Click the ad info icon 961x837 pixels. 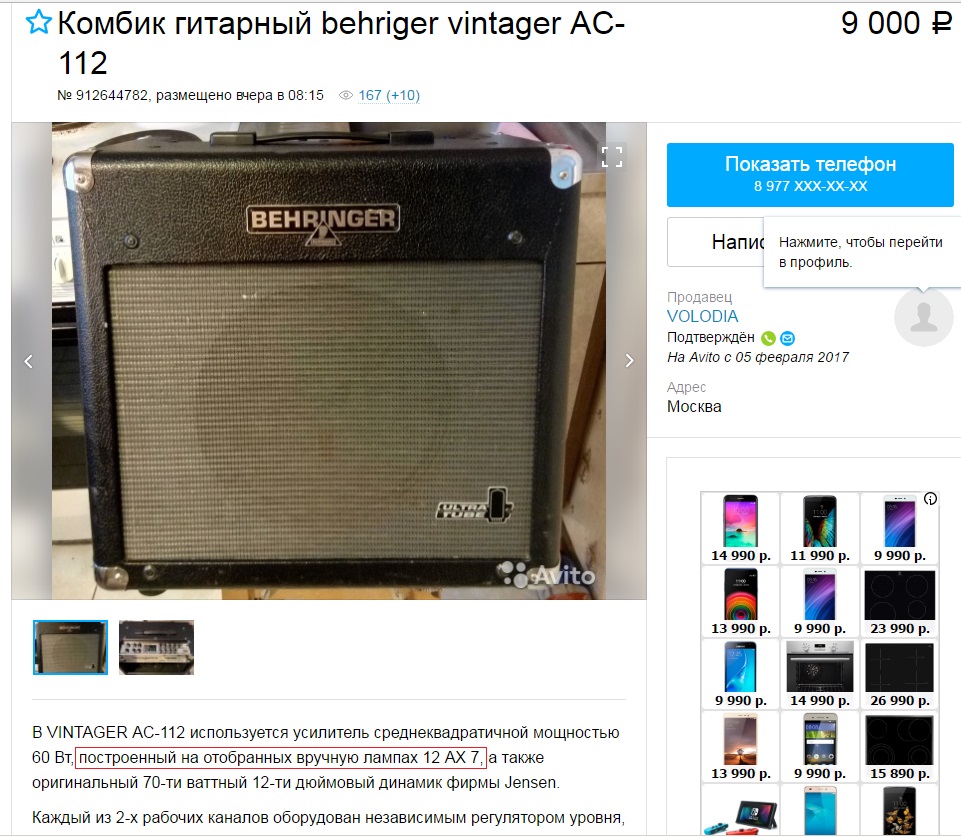tap(930, 499)
